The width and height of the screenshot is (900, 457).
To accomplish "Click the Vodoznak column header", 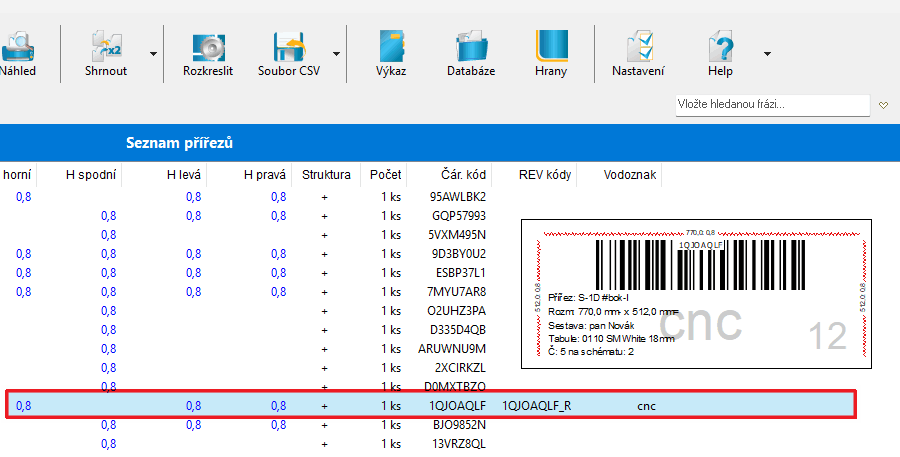I will 630,175.
